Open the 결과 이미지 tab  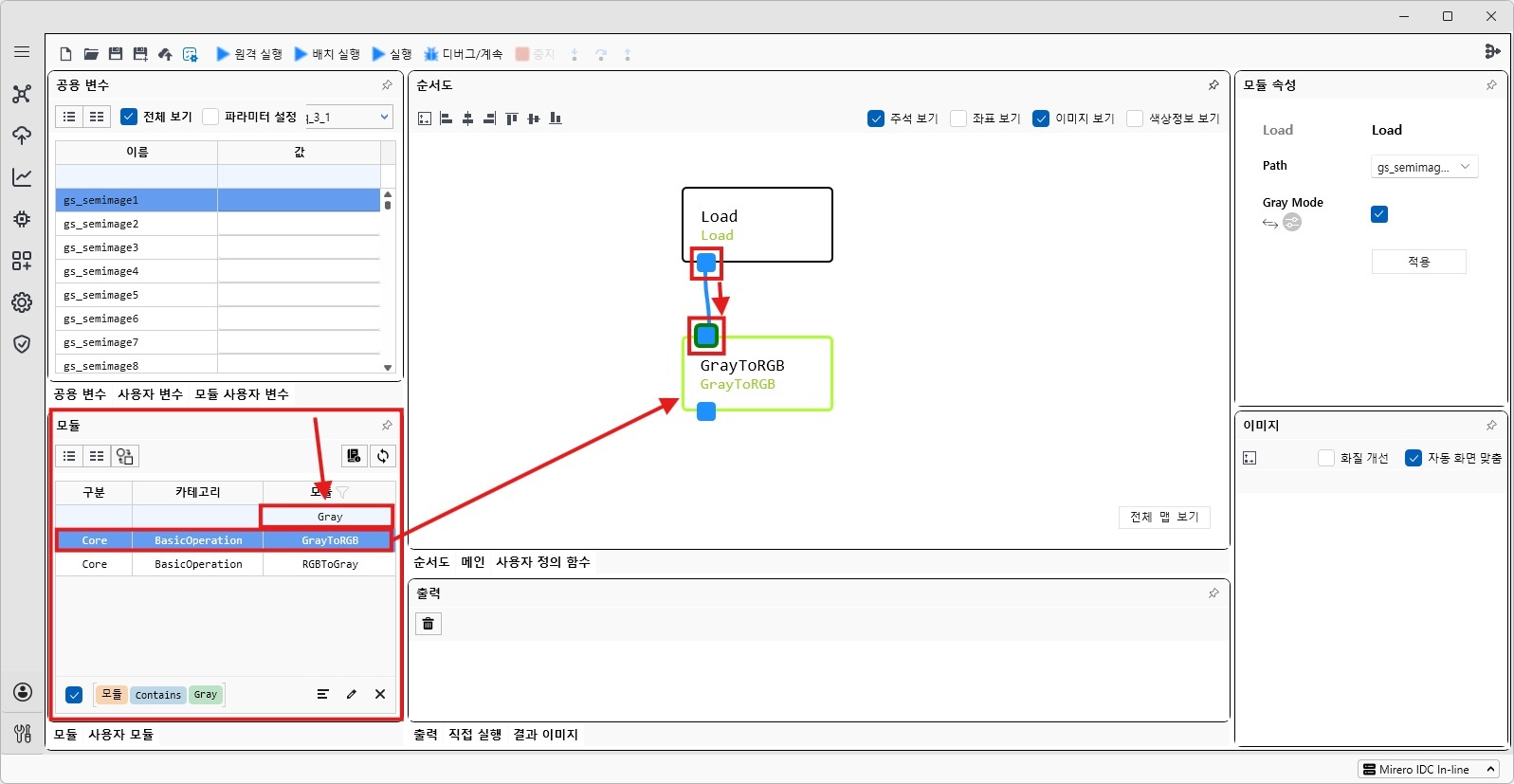545,735
